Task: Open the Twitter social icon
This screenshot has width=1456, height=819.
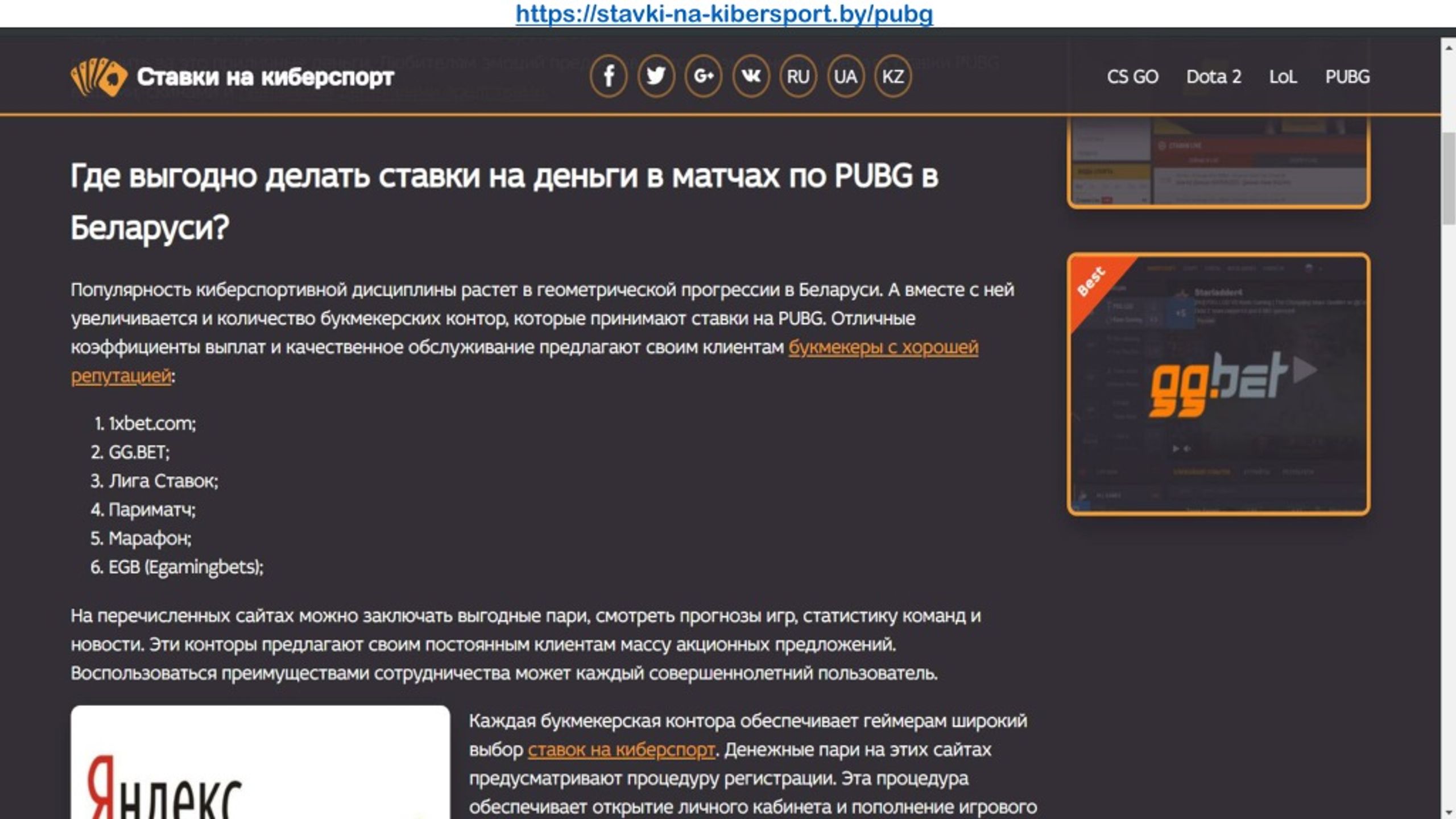Action: coord(656,76)
